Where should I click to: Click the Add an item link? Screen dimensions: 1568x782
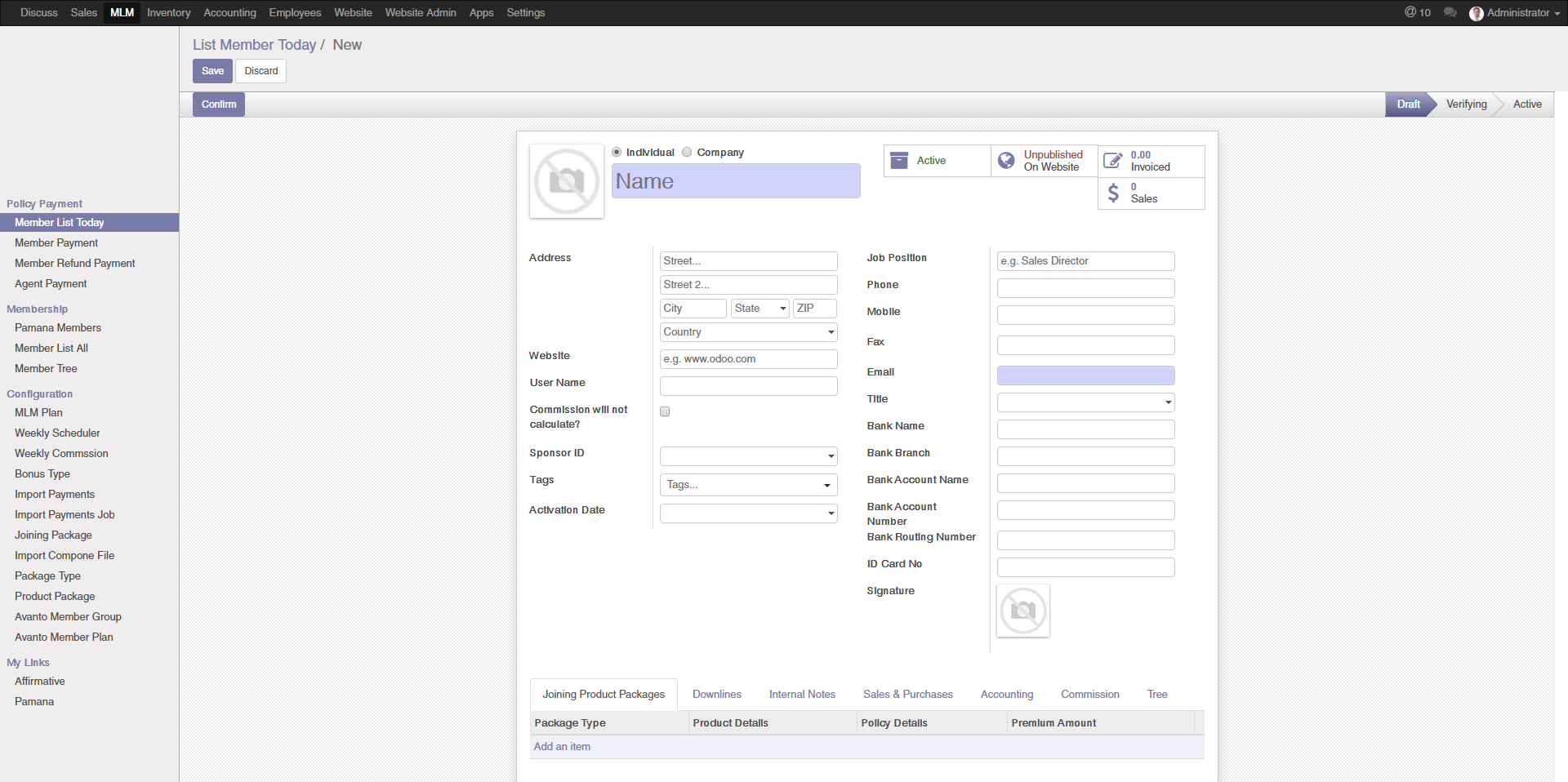tap(562, 747)
